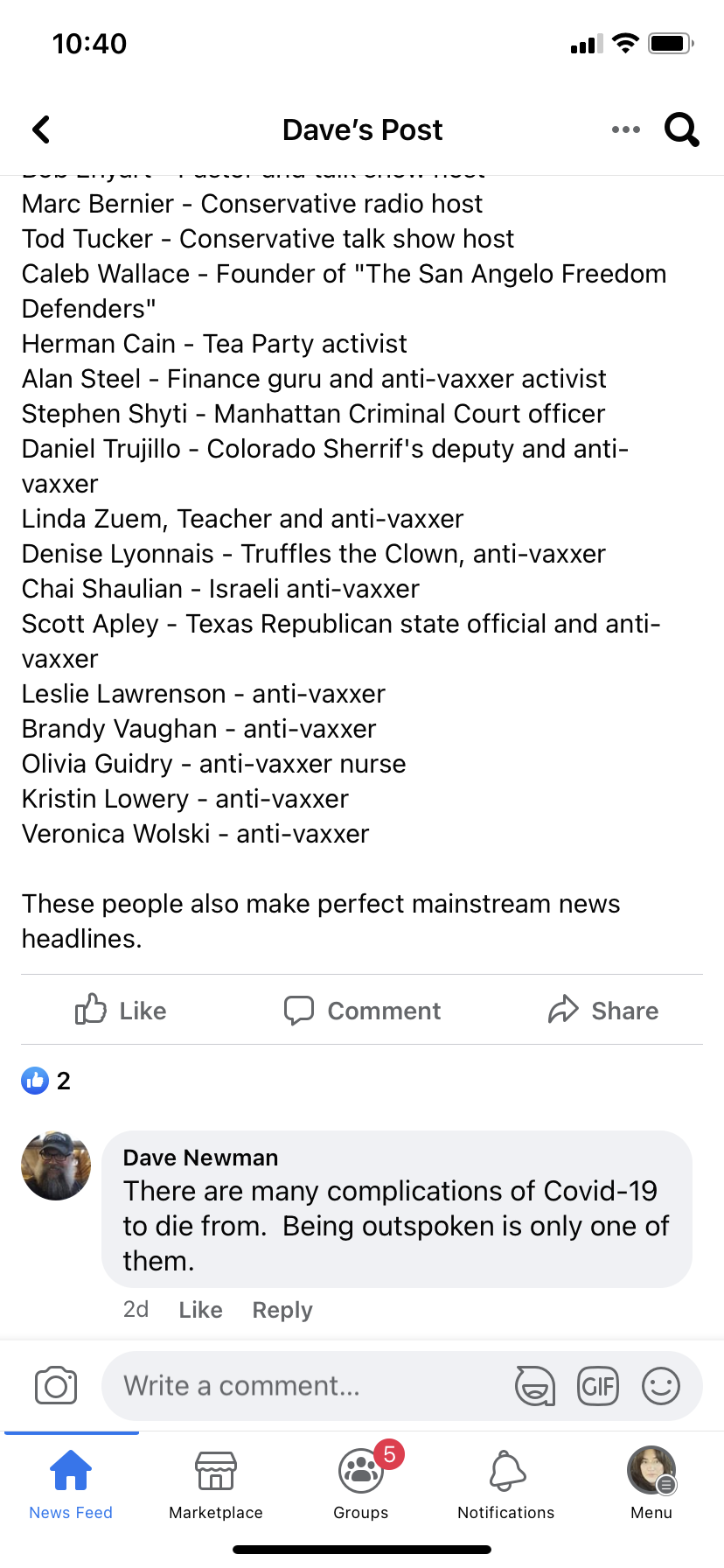Open camera to attach a photo

click(56, 1386)
